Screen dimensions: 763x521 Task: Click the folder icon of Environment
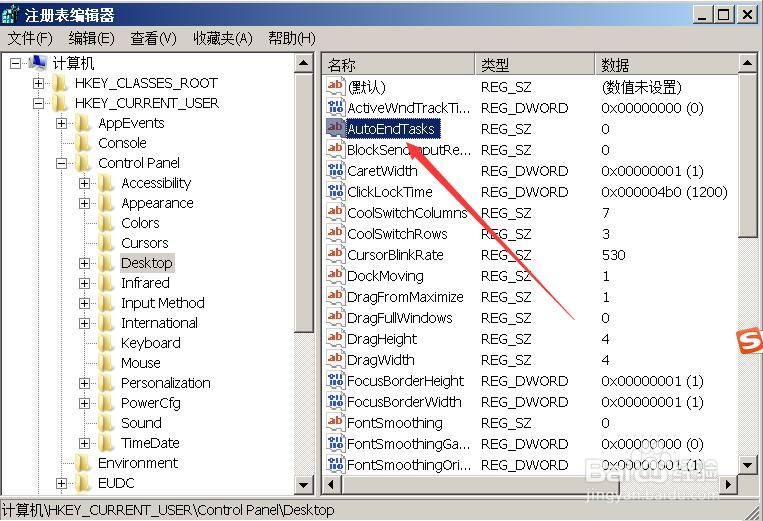83,463
